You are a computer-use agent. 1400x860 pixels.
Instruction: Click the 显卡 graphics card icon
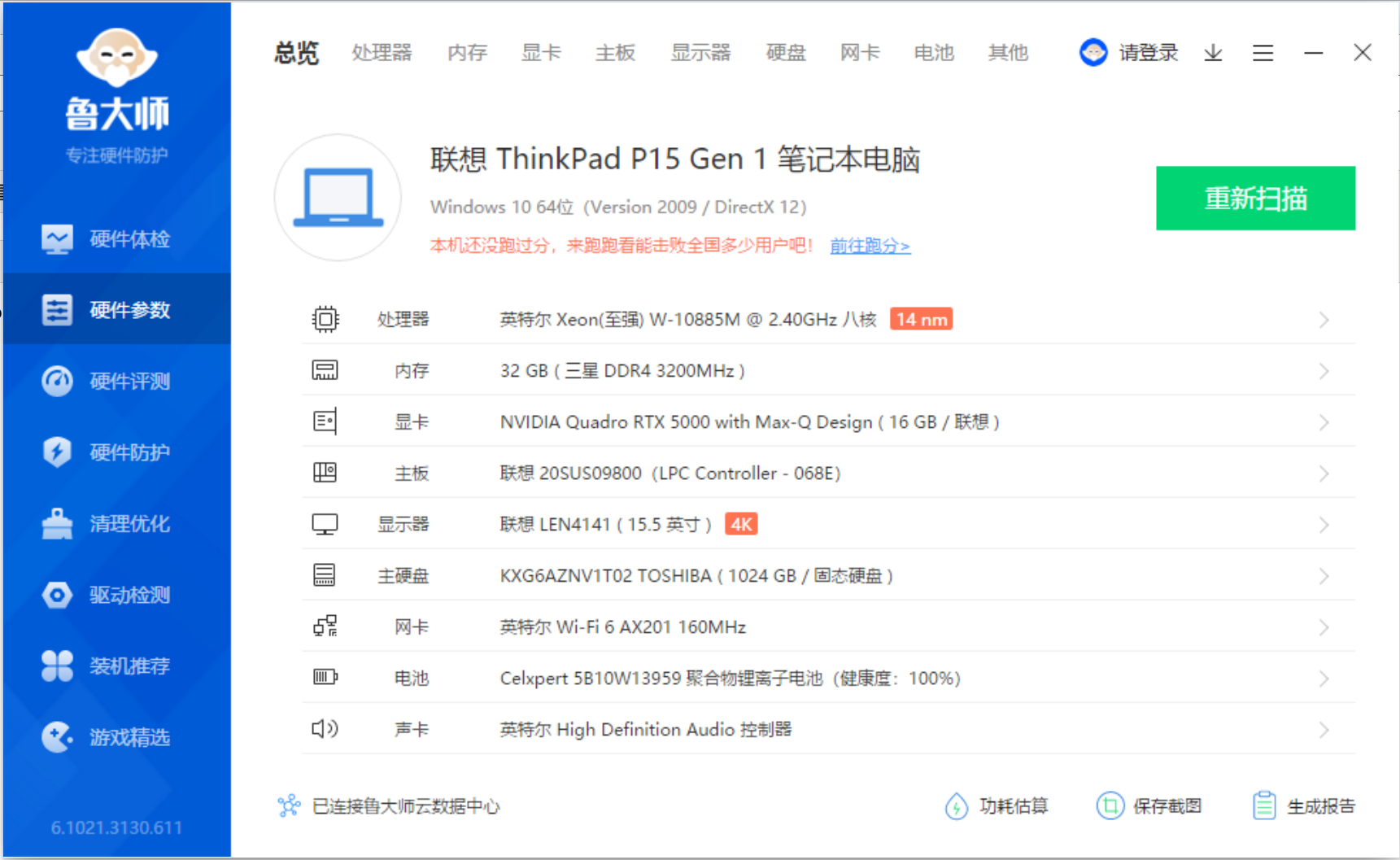pyautogui.click(x=325, y=421)
